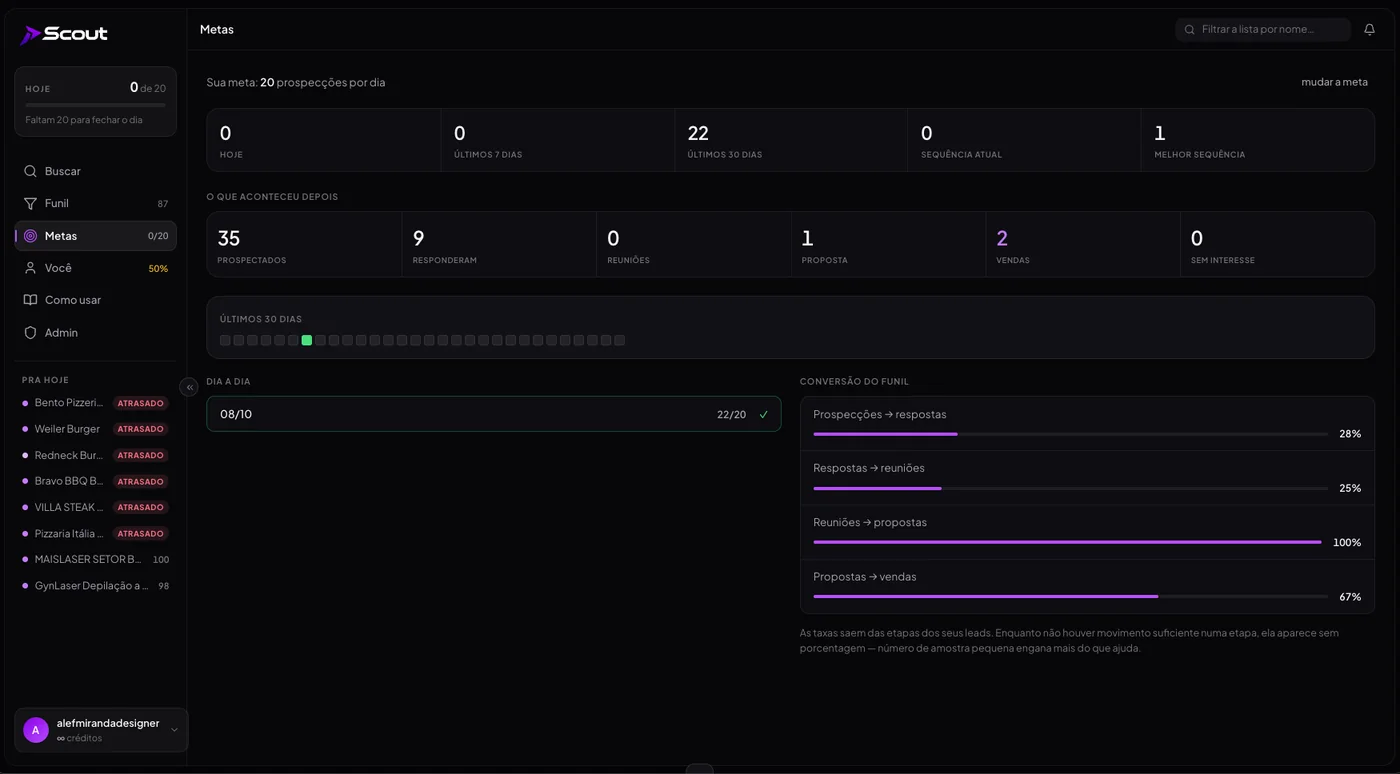
Task: Click the green checkmark on 08/10 row
Action: pos(764,414)
